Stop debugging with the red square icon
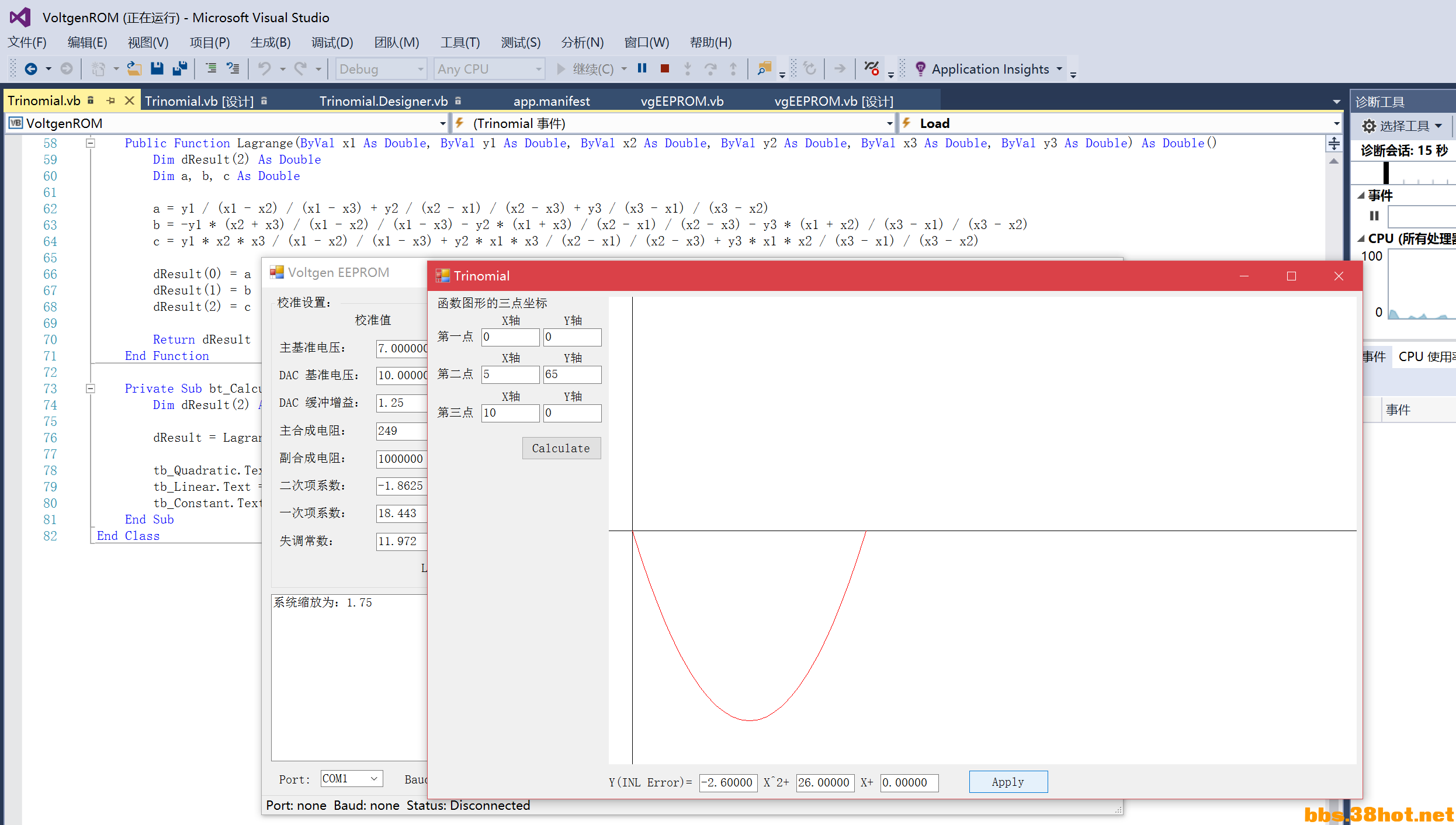Screen dimensions: 1456x825 (x=665, y=68)
